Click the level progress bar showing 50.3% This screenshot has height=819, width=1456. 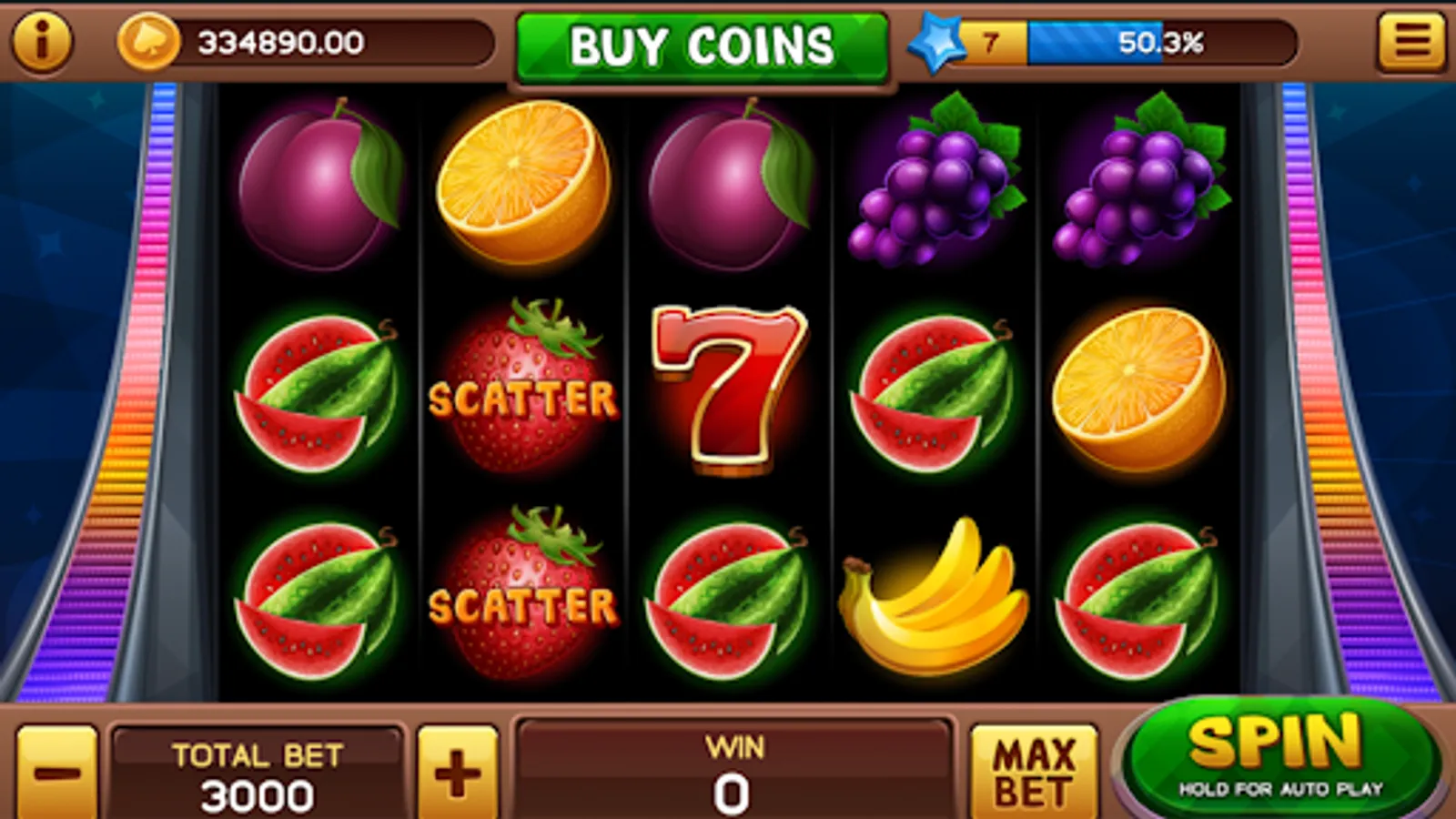point(1128,43)
